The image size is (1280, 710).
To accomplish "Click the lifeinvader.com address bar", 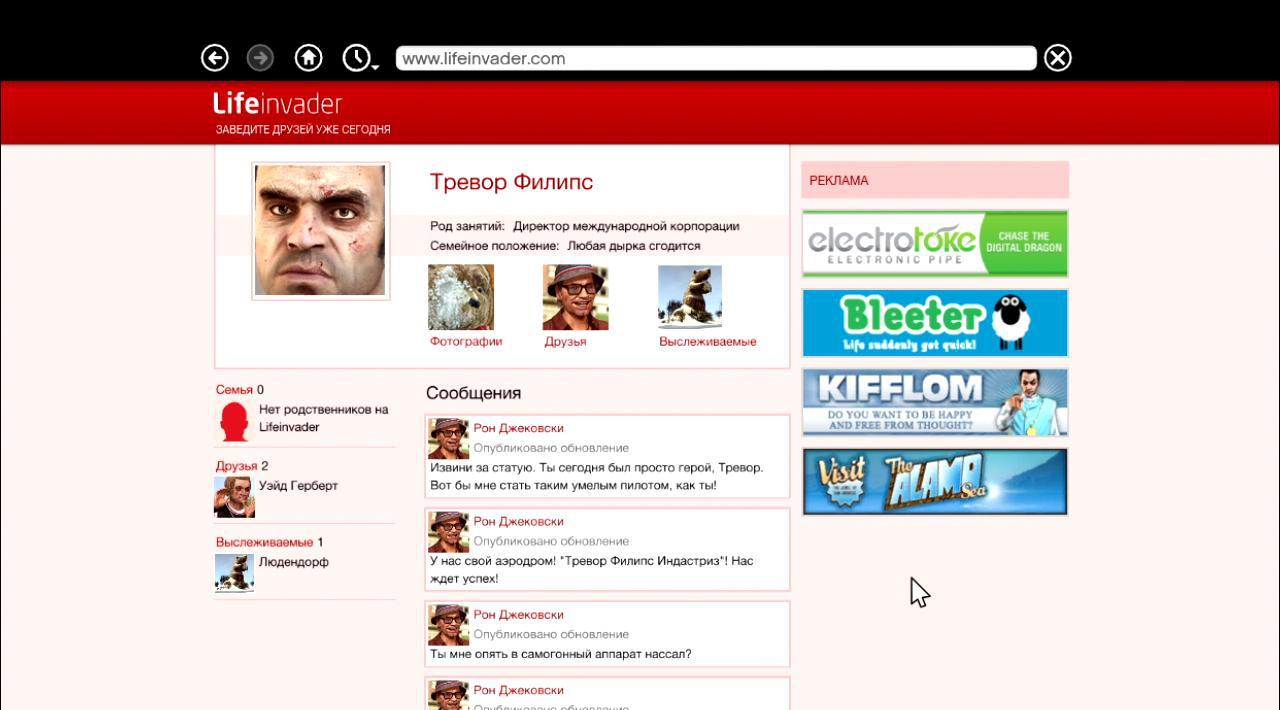I will (716, 58).
